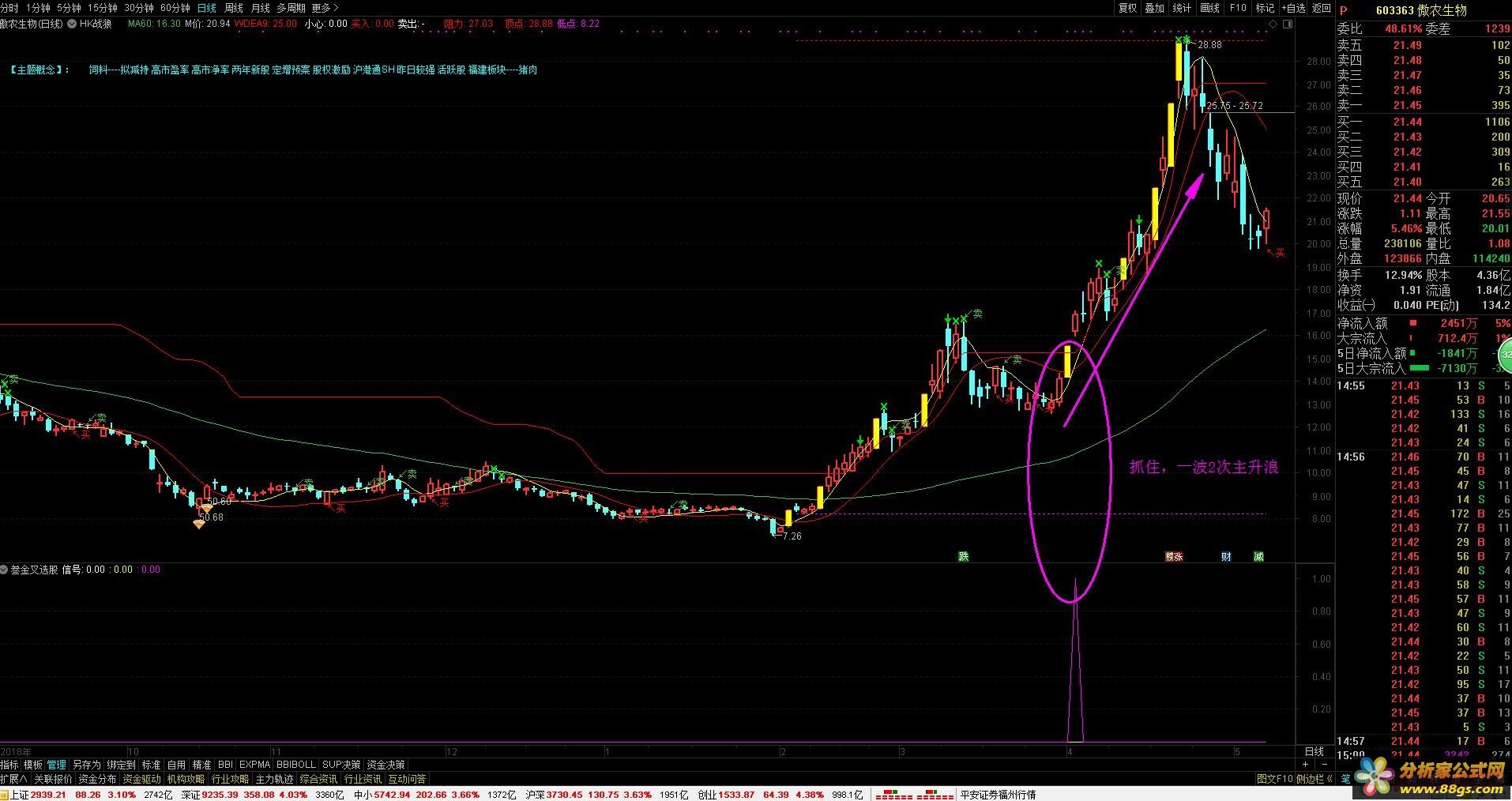Open the 模板 template tab
1512x801 pixels.
(x=33, y=765)
